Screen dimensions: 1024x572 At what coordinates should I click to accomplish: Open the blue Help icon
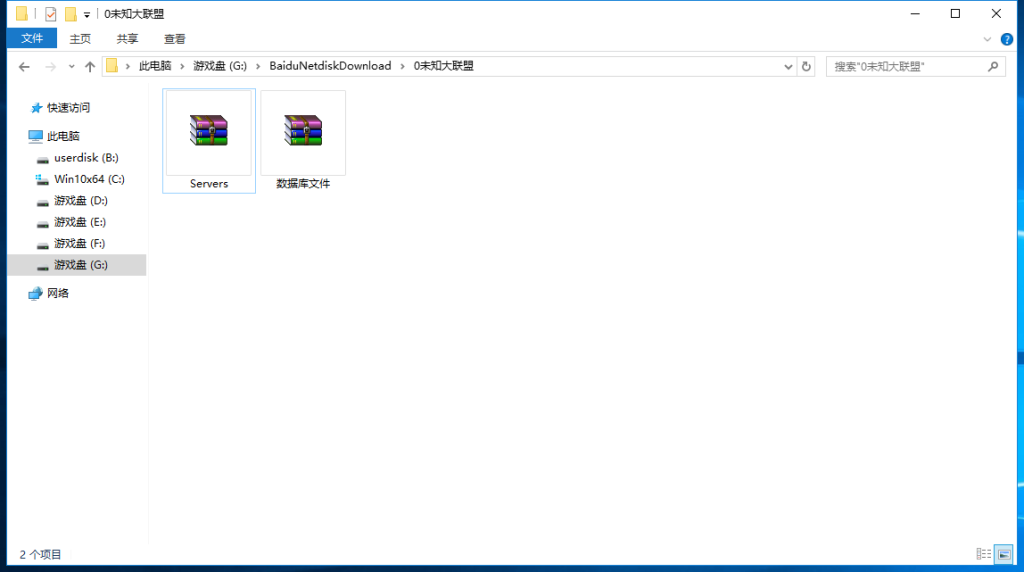[1007, 39]
